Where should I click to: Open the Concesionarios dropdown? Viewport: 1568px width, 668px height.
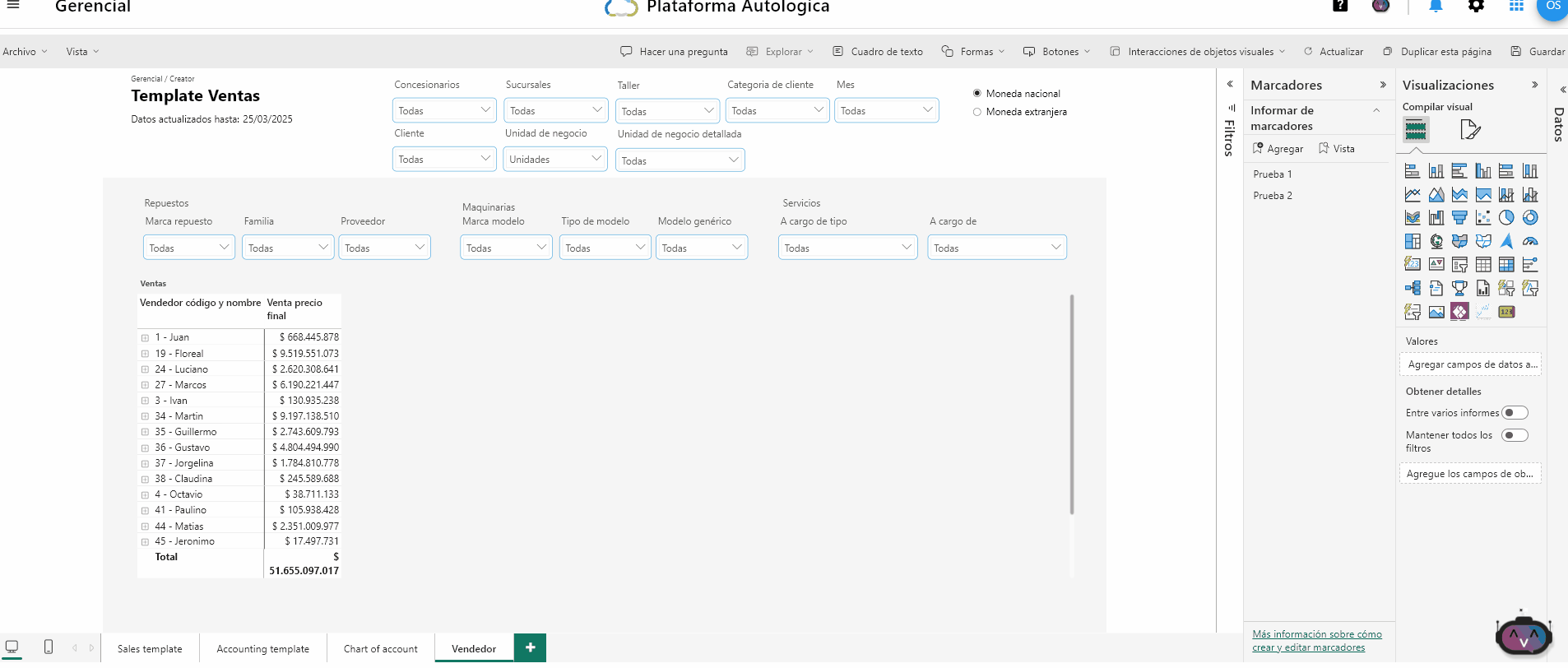tap(444, 110)
